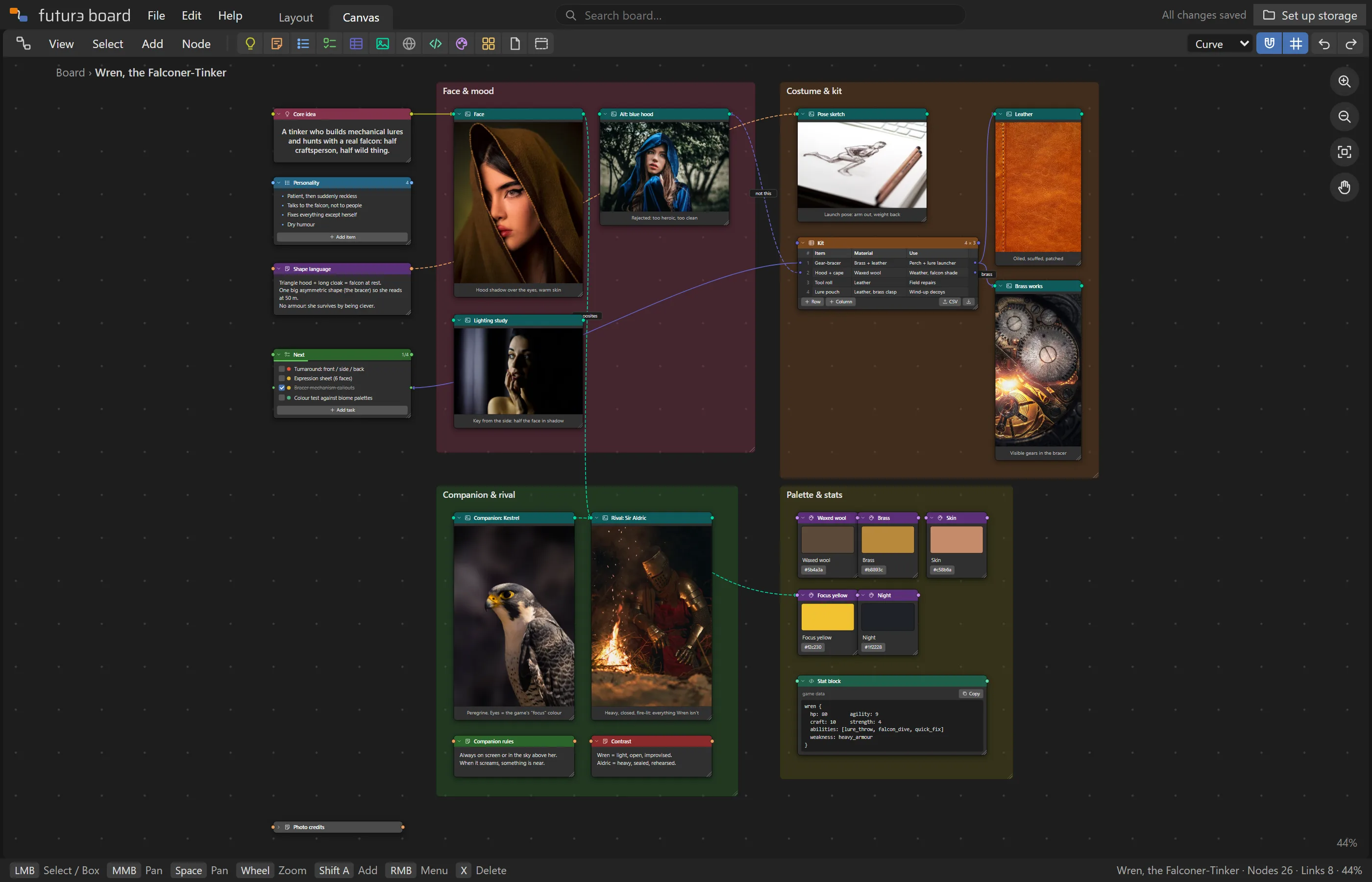Add a web link globe node
This screenshot has width=1372, height=882.
tap(409, 44)
